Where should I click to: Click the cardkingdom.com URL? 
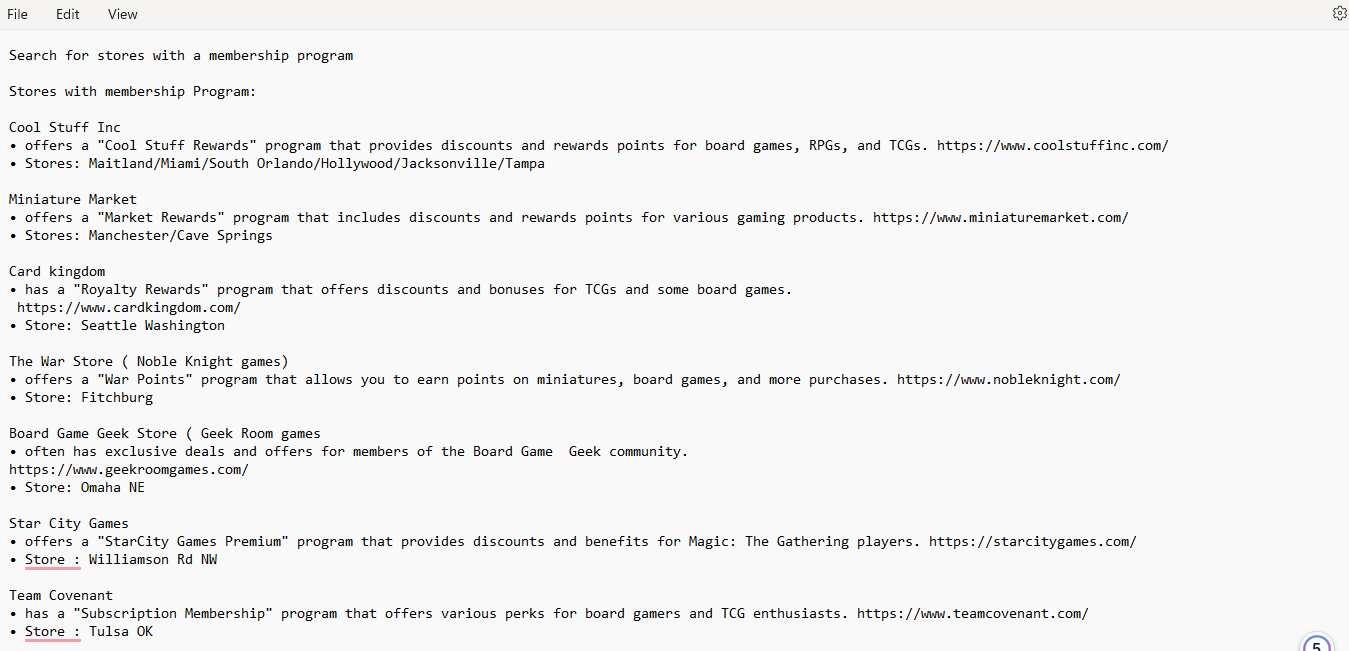coord(129,308)
